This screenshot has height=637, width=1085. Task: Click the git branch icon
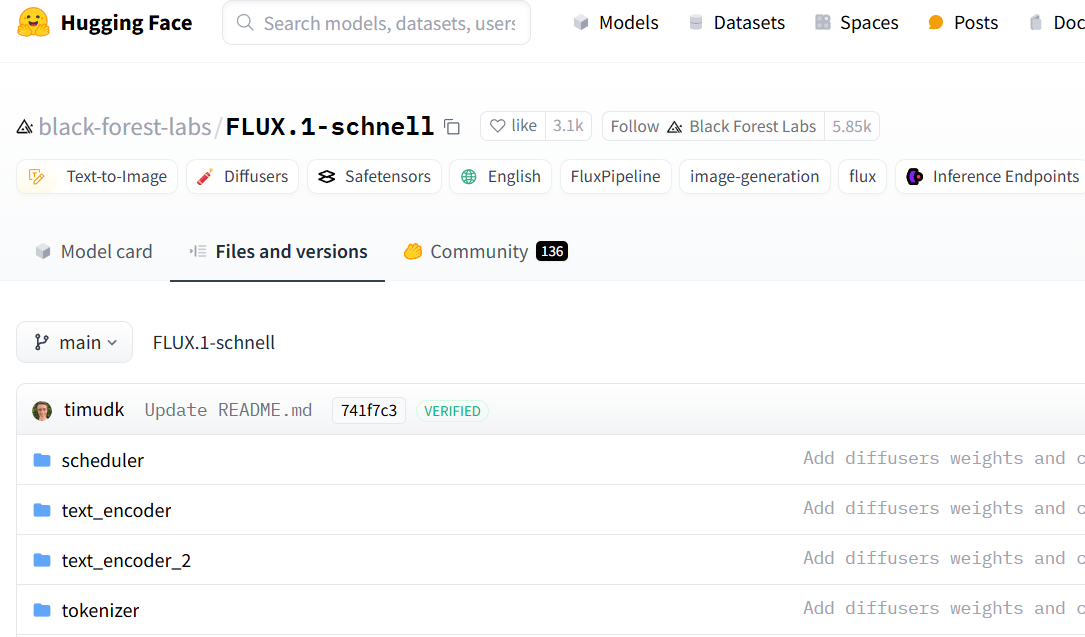coord(42,342)
